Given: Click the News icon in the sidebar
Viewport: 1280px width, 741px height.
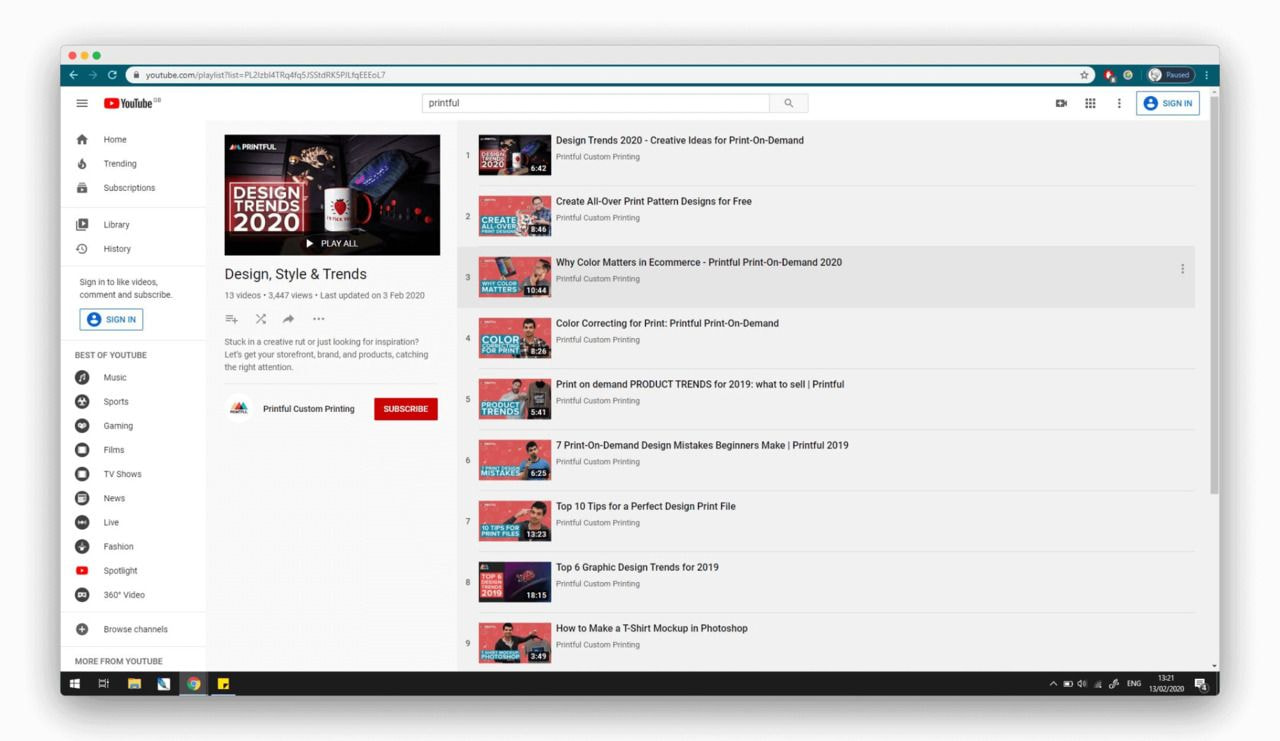Looking at the screenshot, I should (82, 498).
